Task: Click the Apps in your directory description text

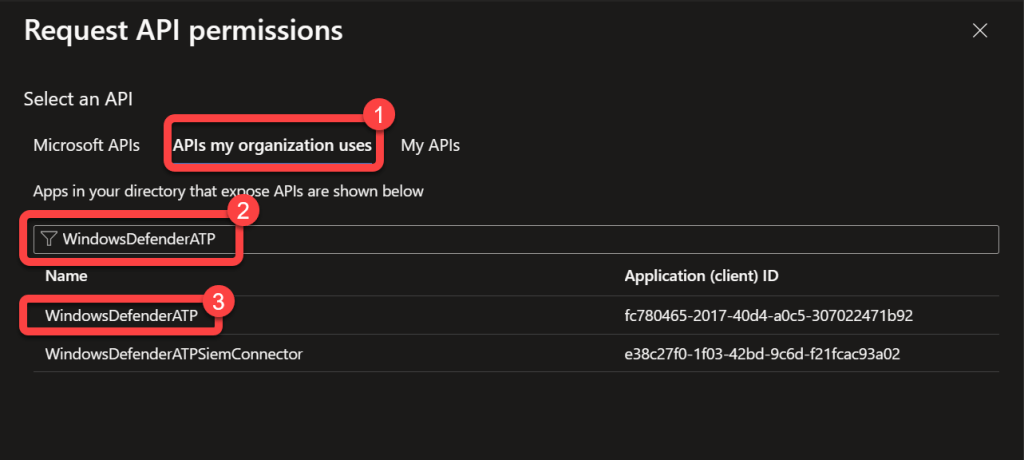Action: [228, 190]
